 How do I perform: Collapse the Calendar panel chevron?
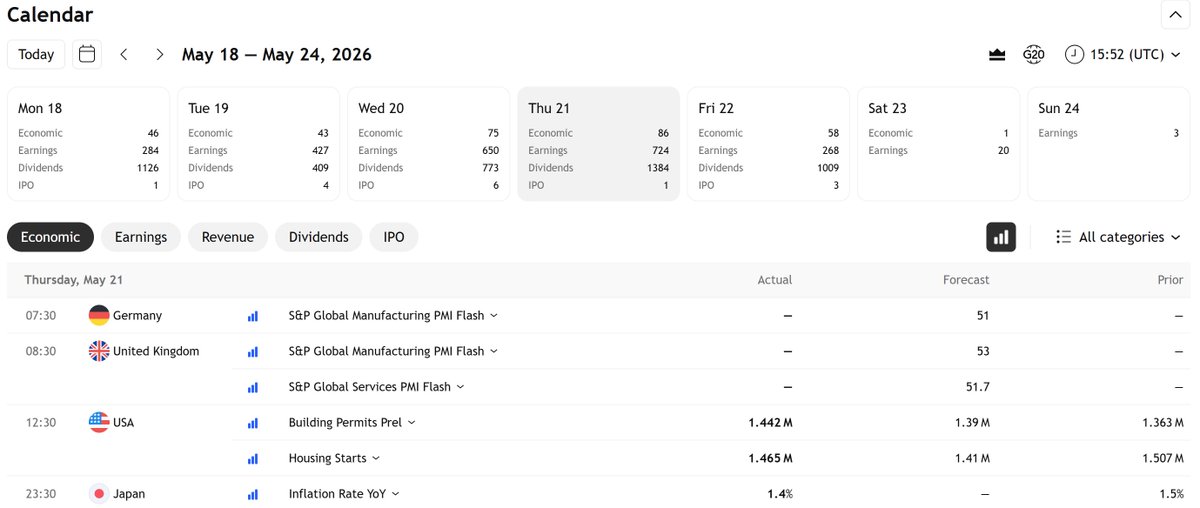coord(1174,15)
